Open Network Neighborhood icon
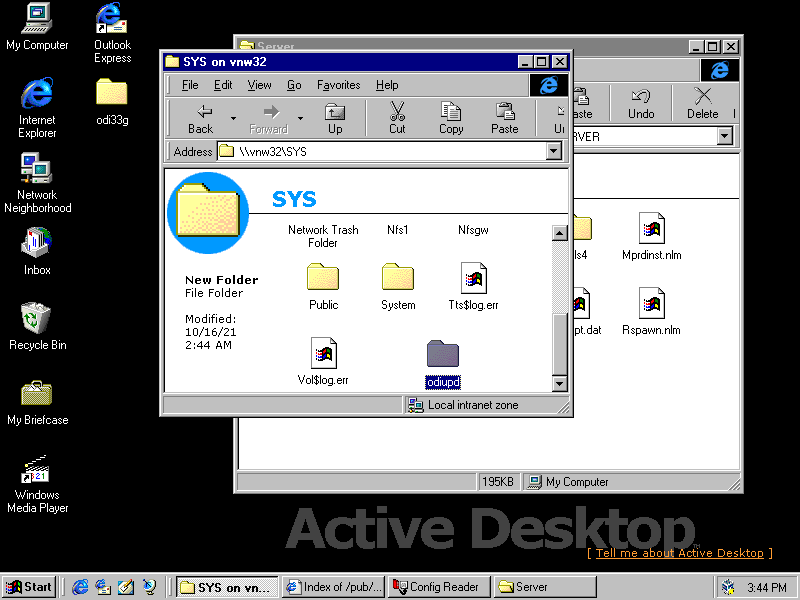The width and height of the screenshot is (800, 600). click(x=37, y=183)
